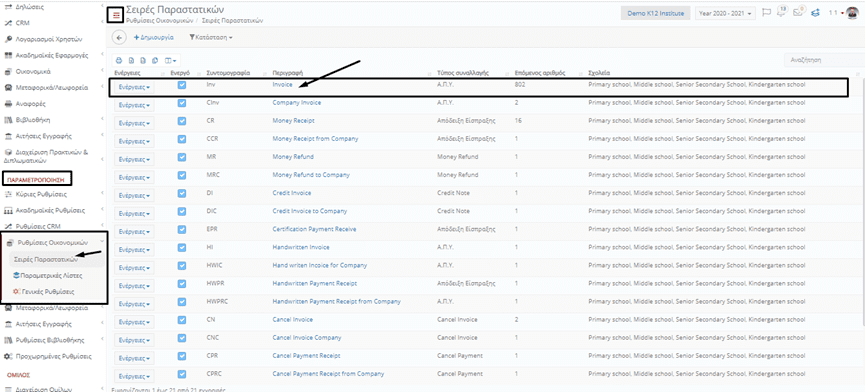865x392 pixels.
Task: Open the Cancel Payment Receipt from Company link
Action: (x=328, y=374)
